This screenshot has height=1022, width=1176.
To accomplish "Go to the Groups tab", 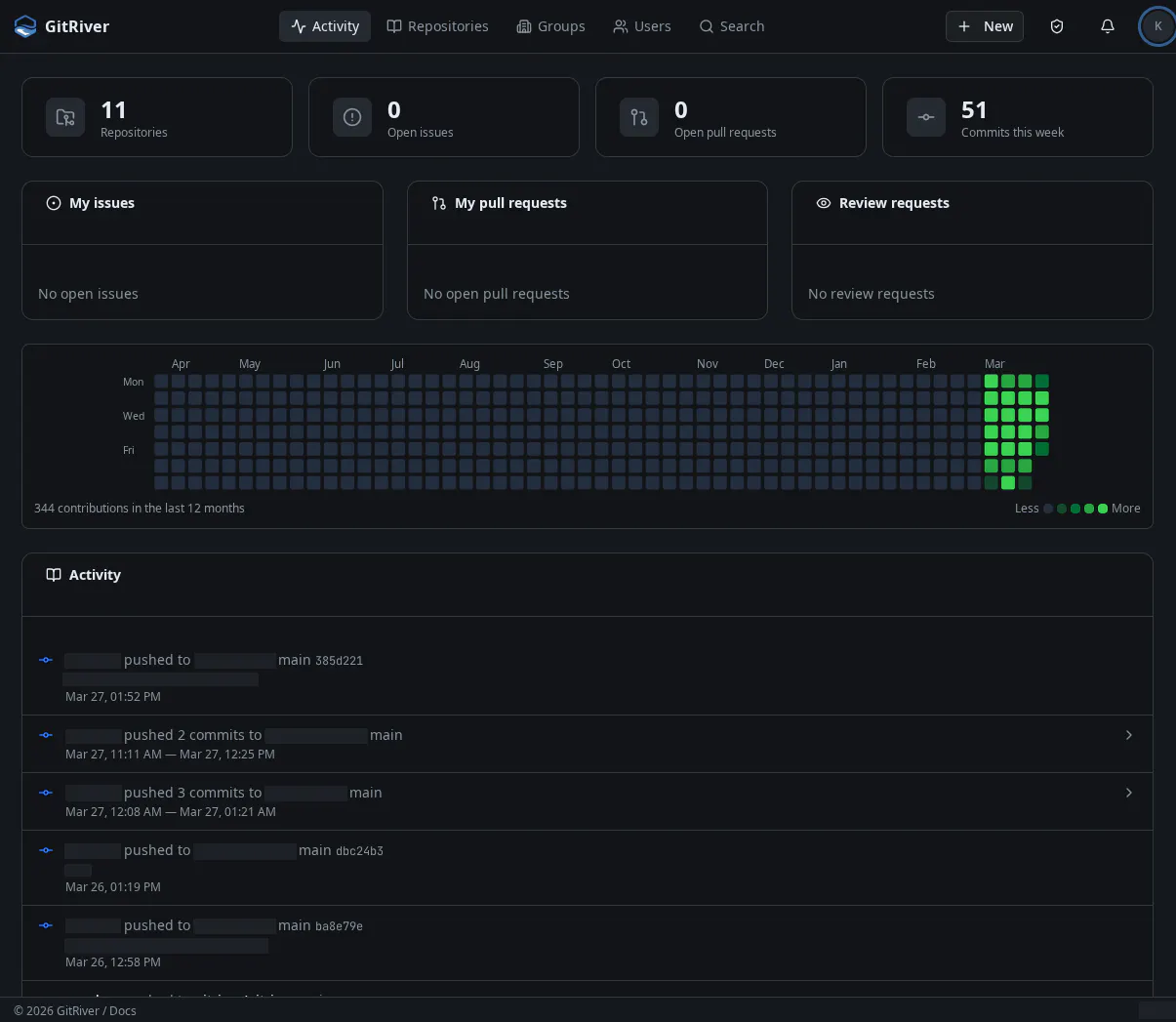I will pos(550,26).
